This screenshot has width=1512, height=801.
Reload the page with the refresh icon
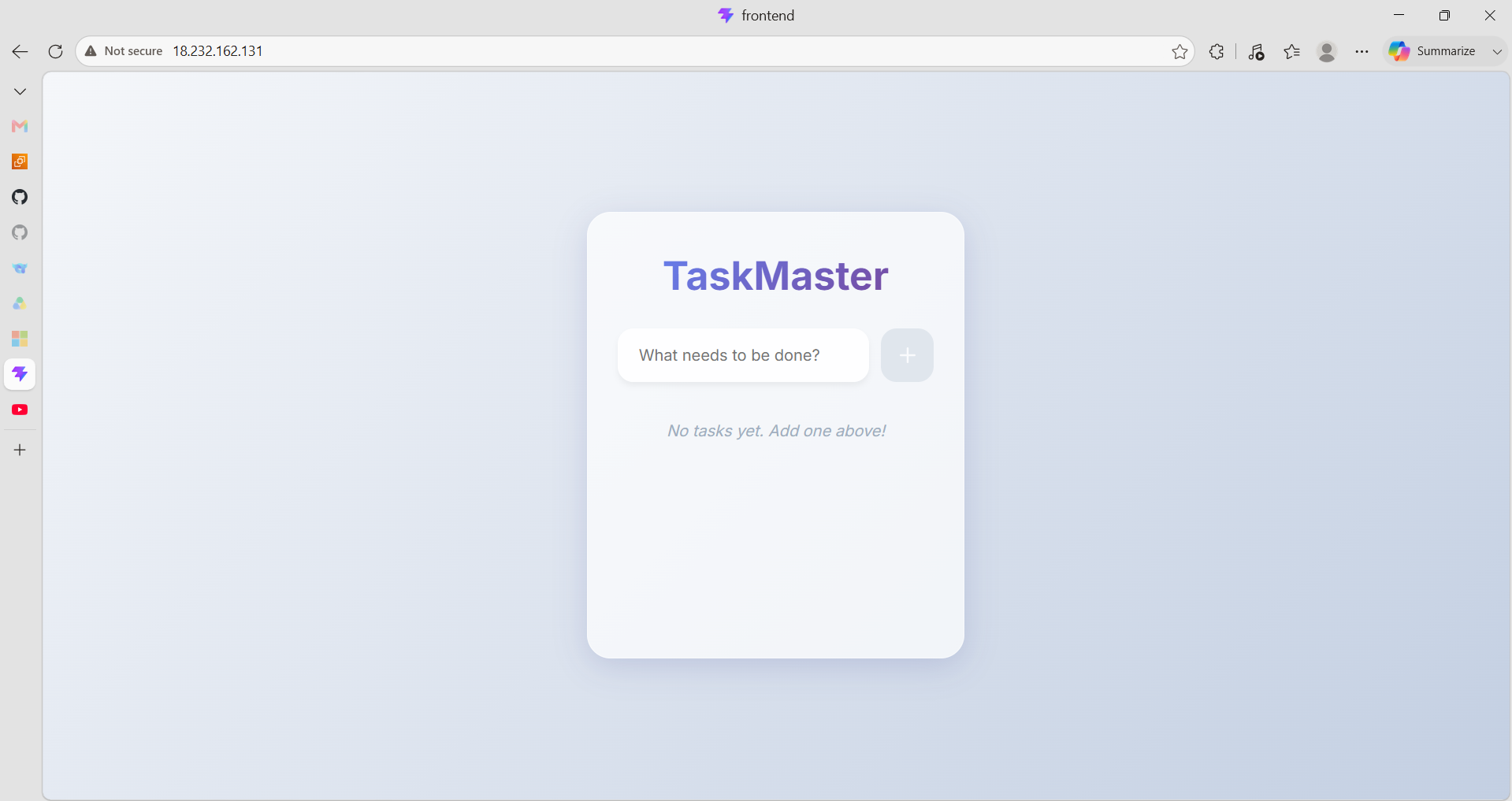click(x=55, y=51)
